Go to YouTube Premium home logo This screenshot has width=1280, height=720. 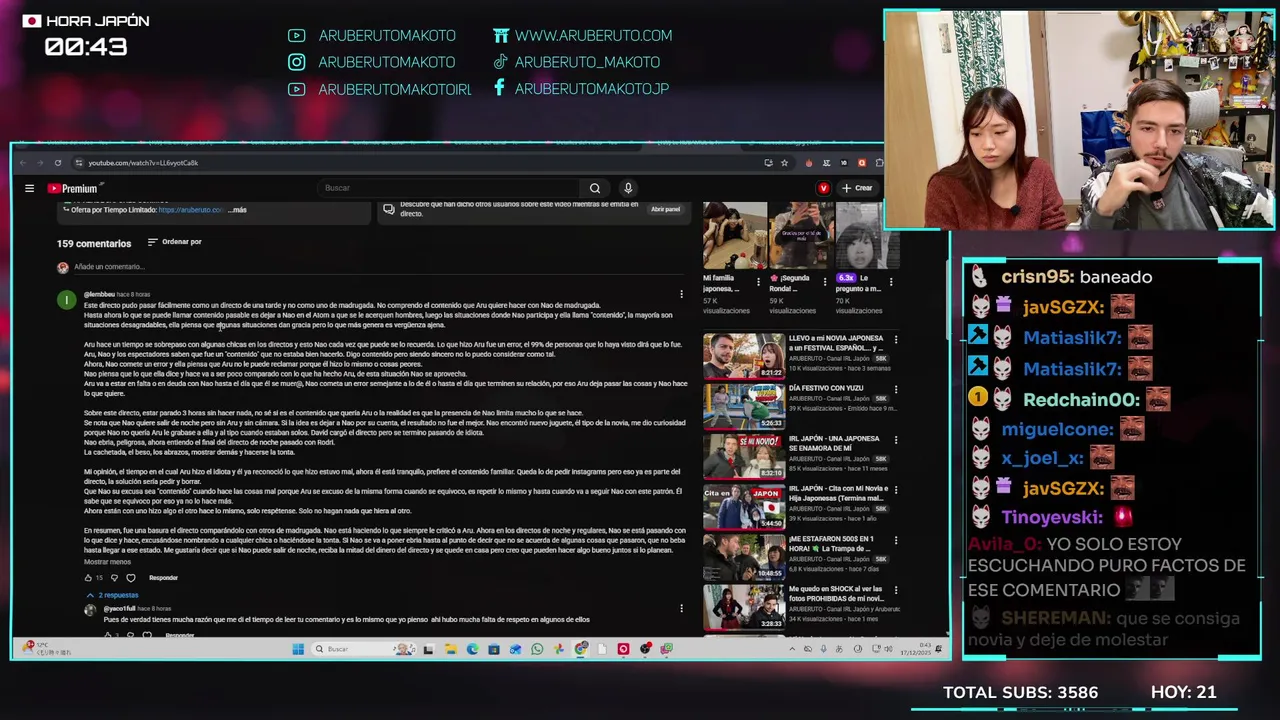point(73,188)
